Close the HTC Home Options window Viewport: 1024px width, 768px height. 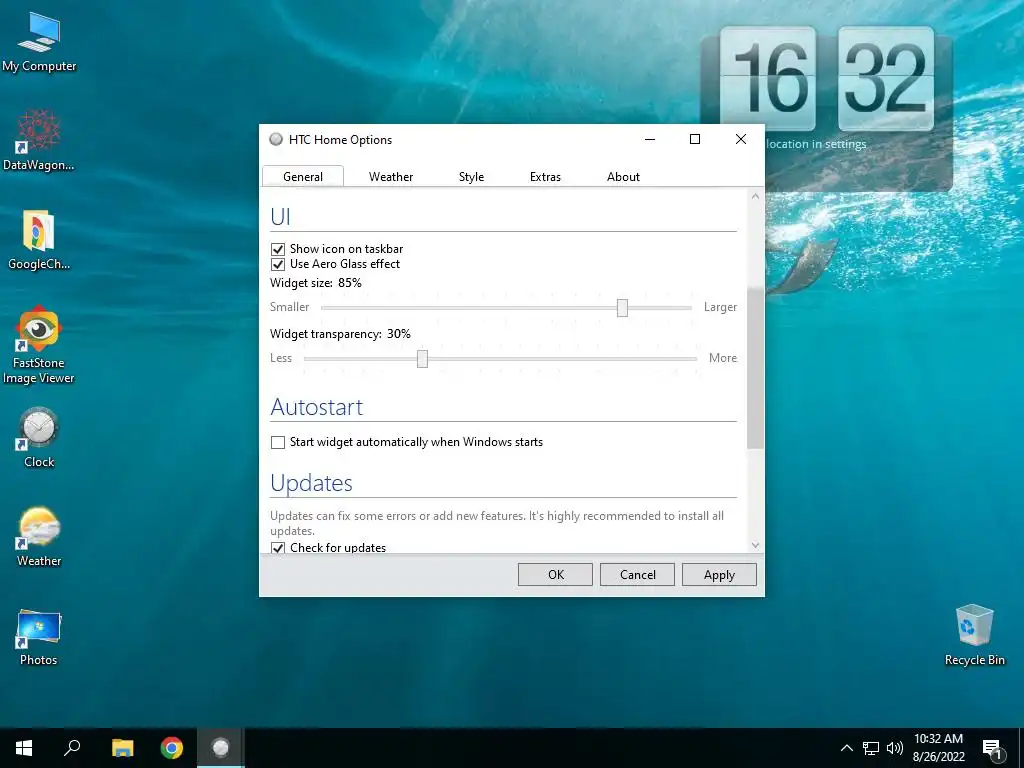pyautogui.click(x=741, y=139)
